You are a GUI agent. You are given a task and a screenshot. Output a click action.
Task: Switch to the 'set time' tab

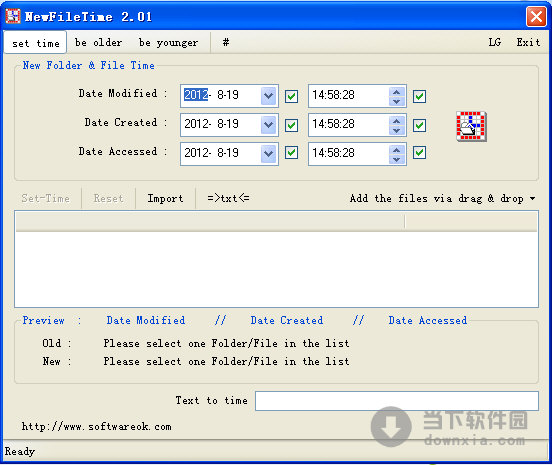coord(36,43)
